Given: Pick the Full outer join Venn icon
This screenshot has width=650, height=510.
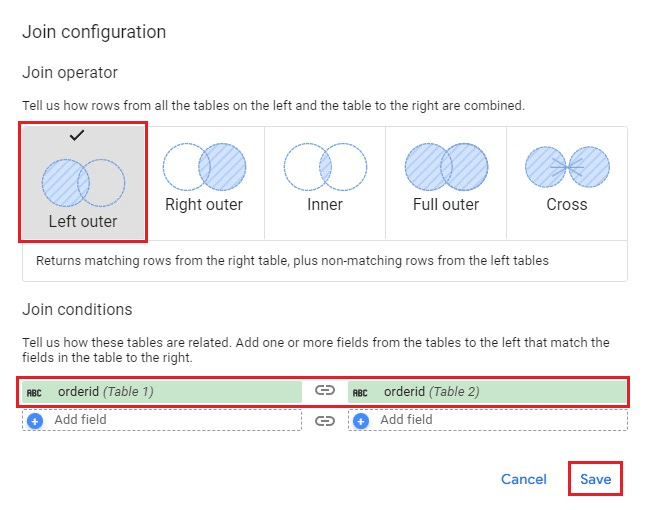Looking at the screenshot, I should (x=445, y=166).
